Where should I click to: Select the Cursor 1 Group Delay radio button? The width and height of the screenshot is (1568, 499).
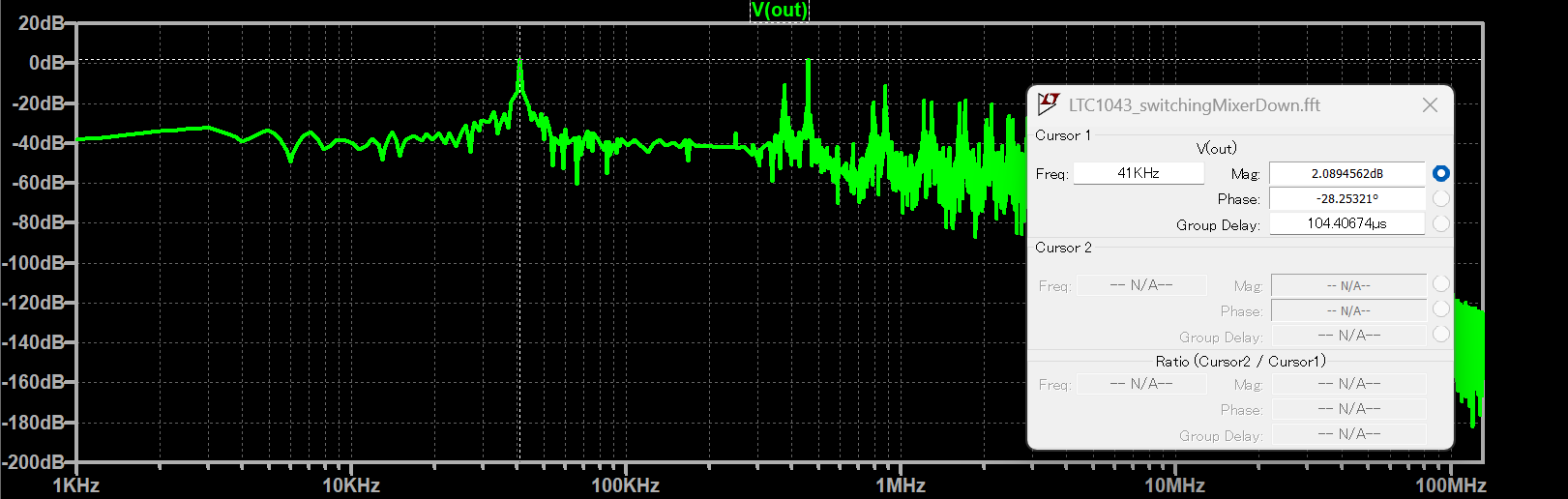point(1440,223)
